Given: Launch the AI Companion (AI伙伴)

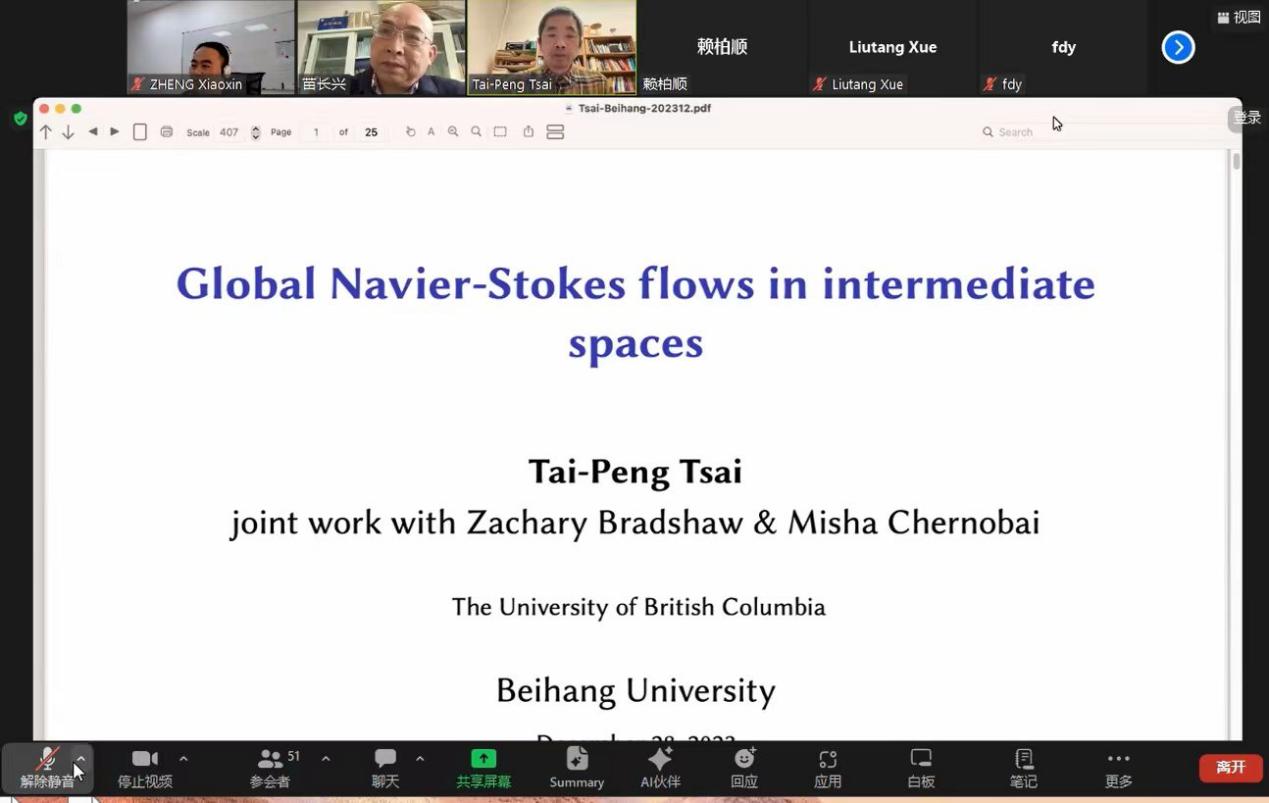Looking at the screenshot, I should [x=660, y=767].
